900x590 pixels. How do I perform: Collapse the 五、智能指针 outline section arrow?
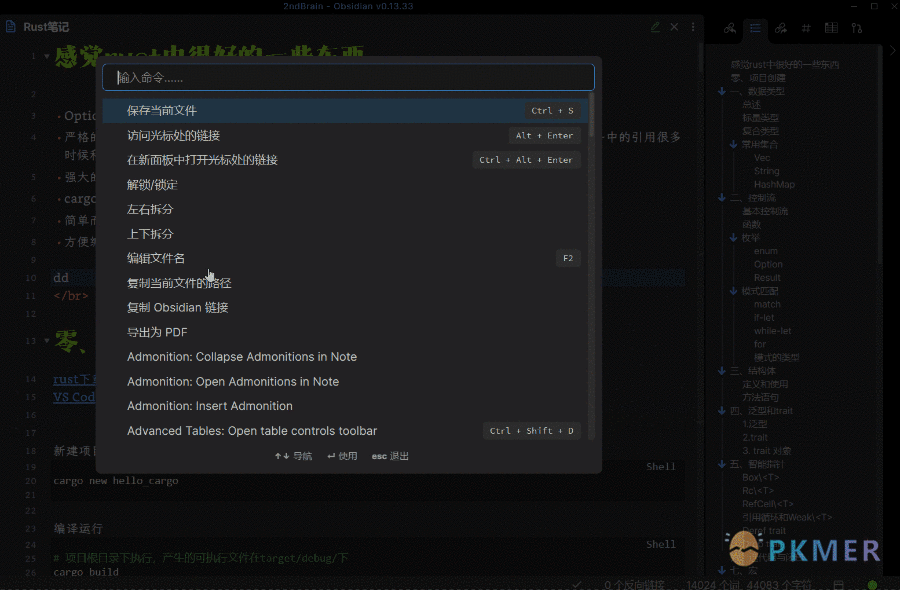722,464
